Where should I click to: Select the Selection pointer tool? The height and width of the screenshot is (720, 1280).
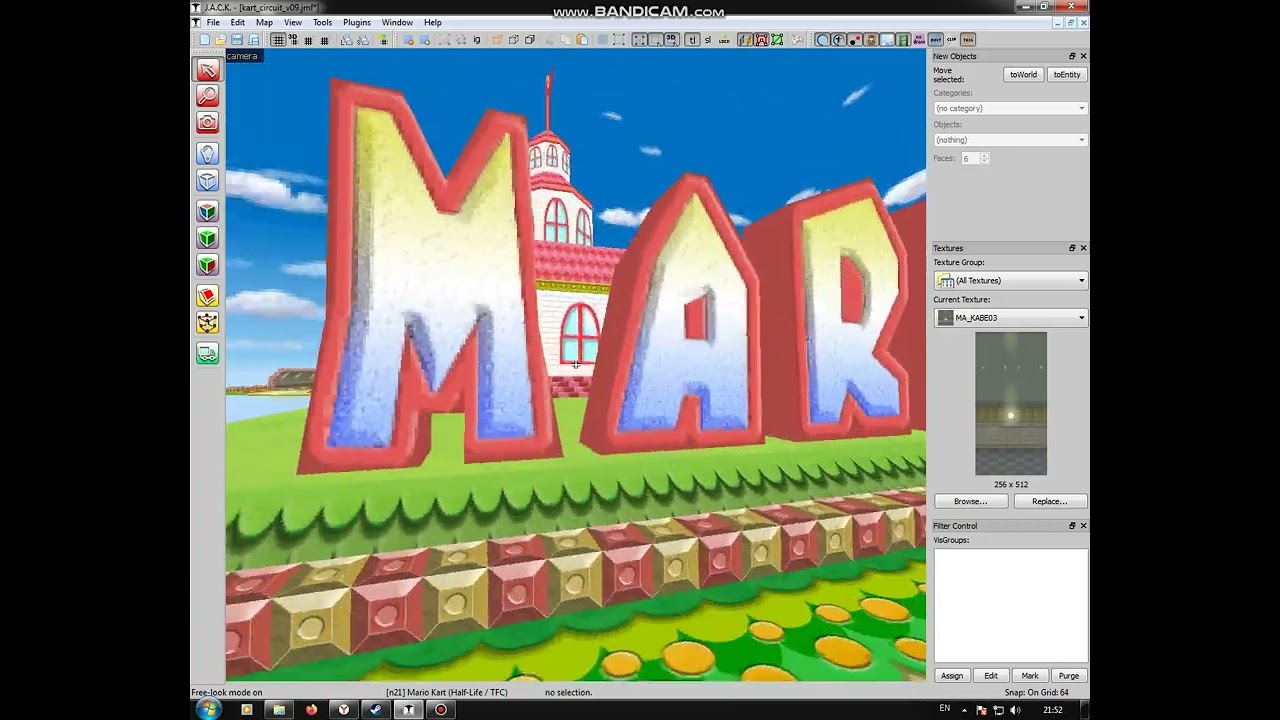coord(208,70)
